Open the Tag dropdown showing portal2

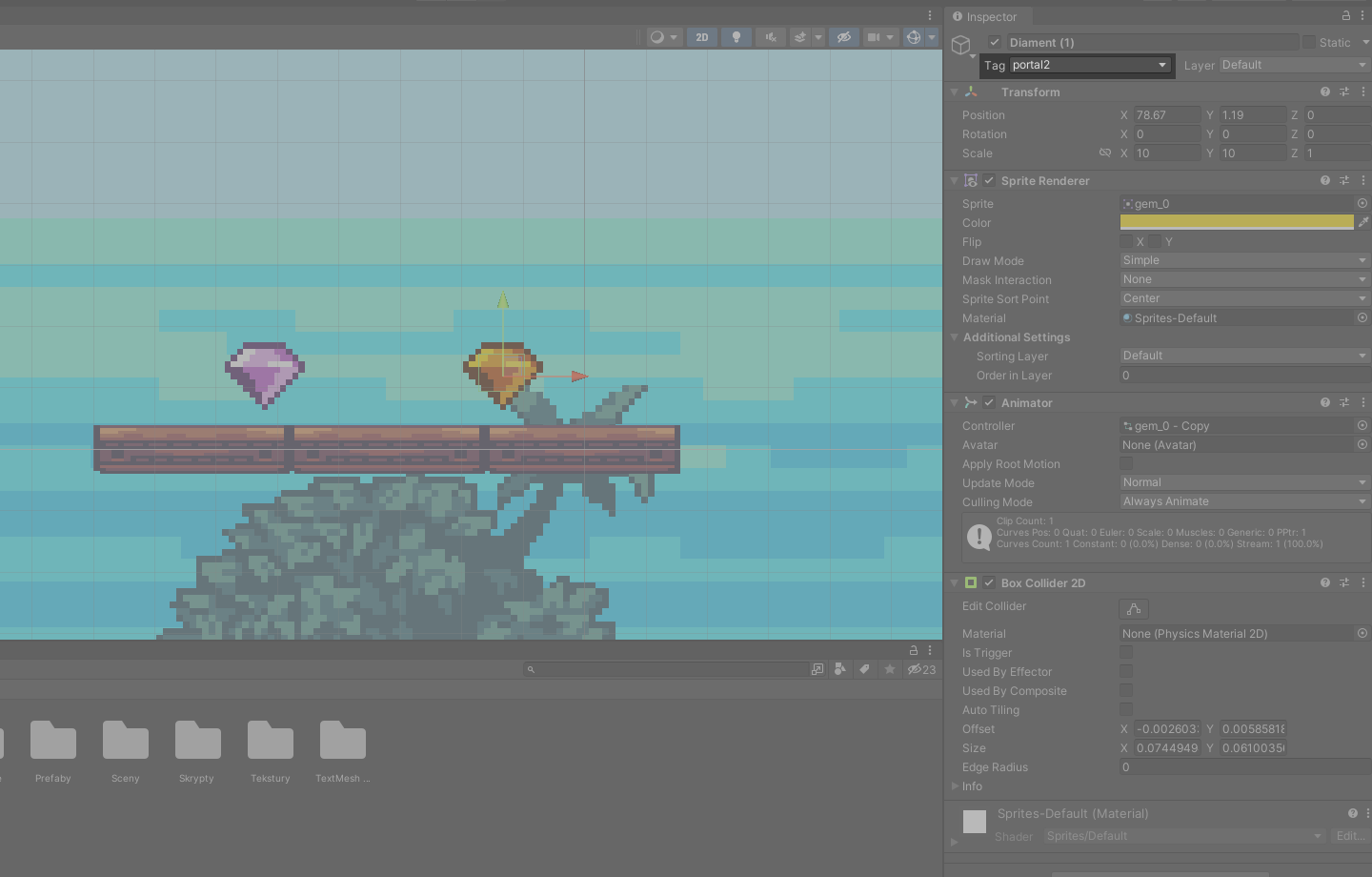1089,65
